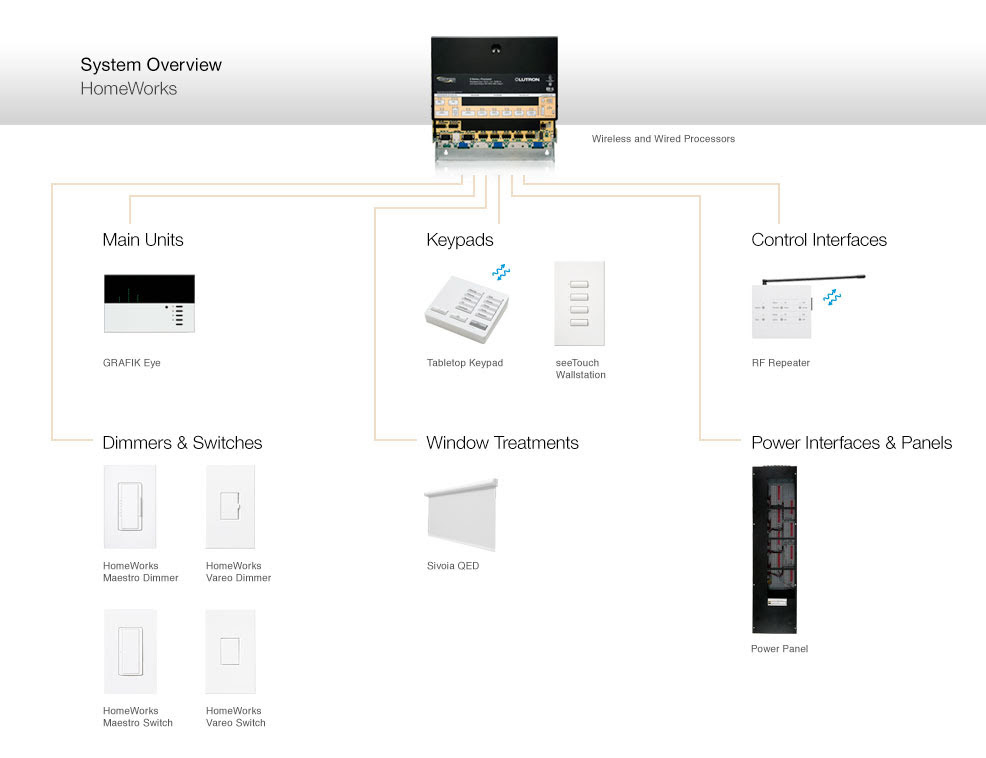Click the Power Panel cabinet image
986x758 pixels.
[774, 549]
